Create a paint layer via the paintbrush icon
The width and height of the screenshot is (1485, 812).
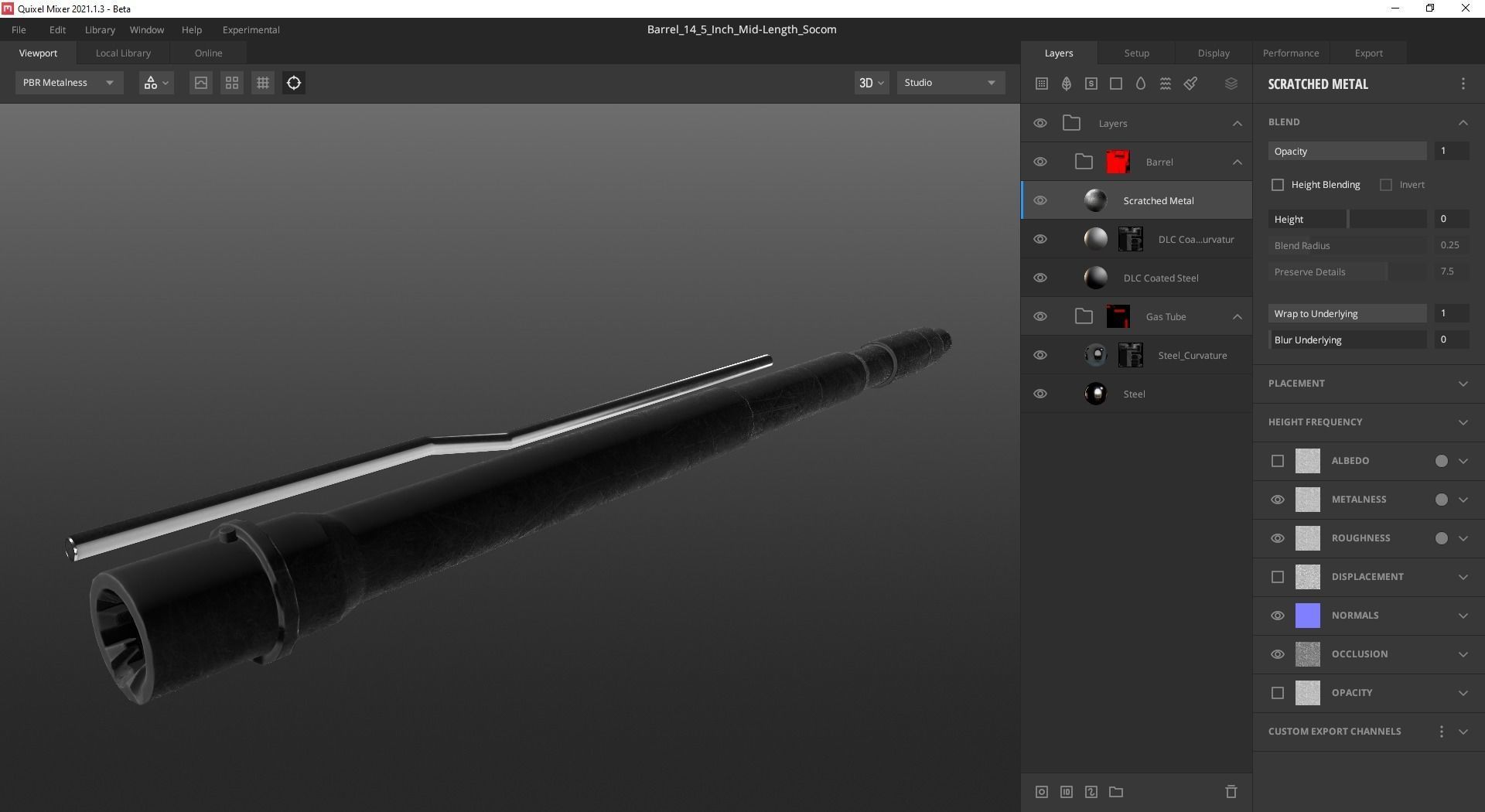(x=1190, y=83)
